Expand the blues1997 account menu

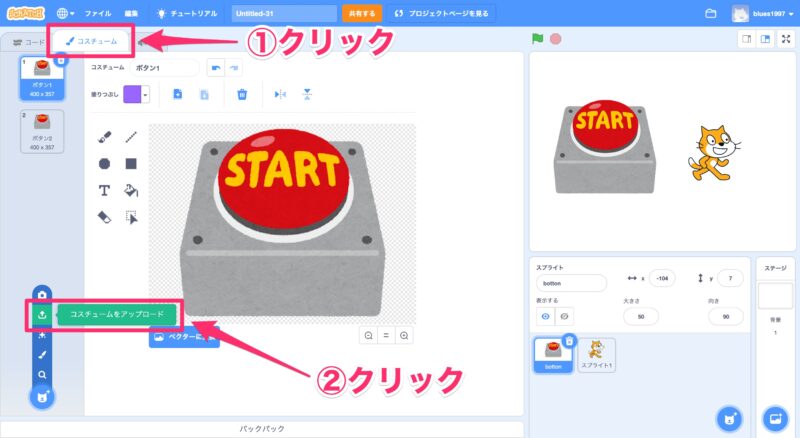pos(768,14)
